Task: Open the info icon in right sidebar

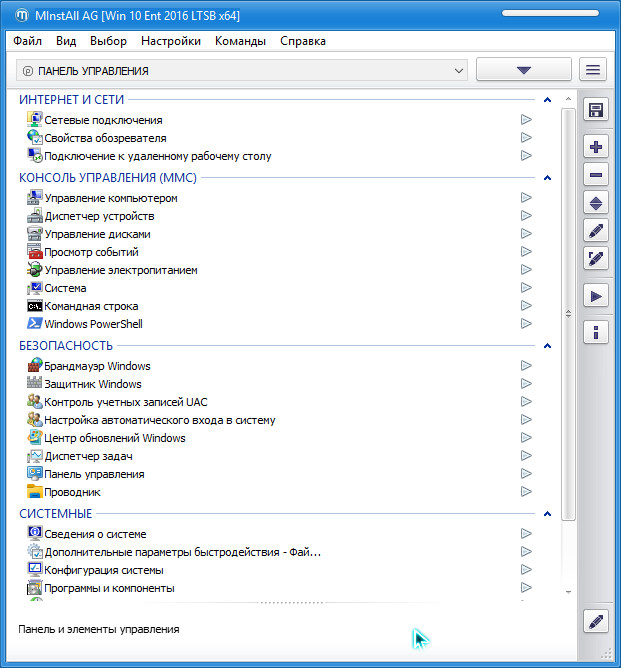Action: point(596,332)
